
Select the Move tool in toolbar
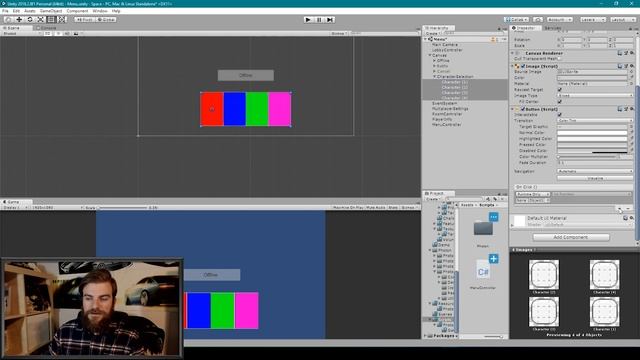click(x=19, y=20)
